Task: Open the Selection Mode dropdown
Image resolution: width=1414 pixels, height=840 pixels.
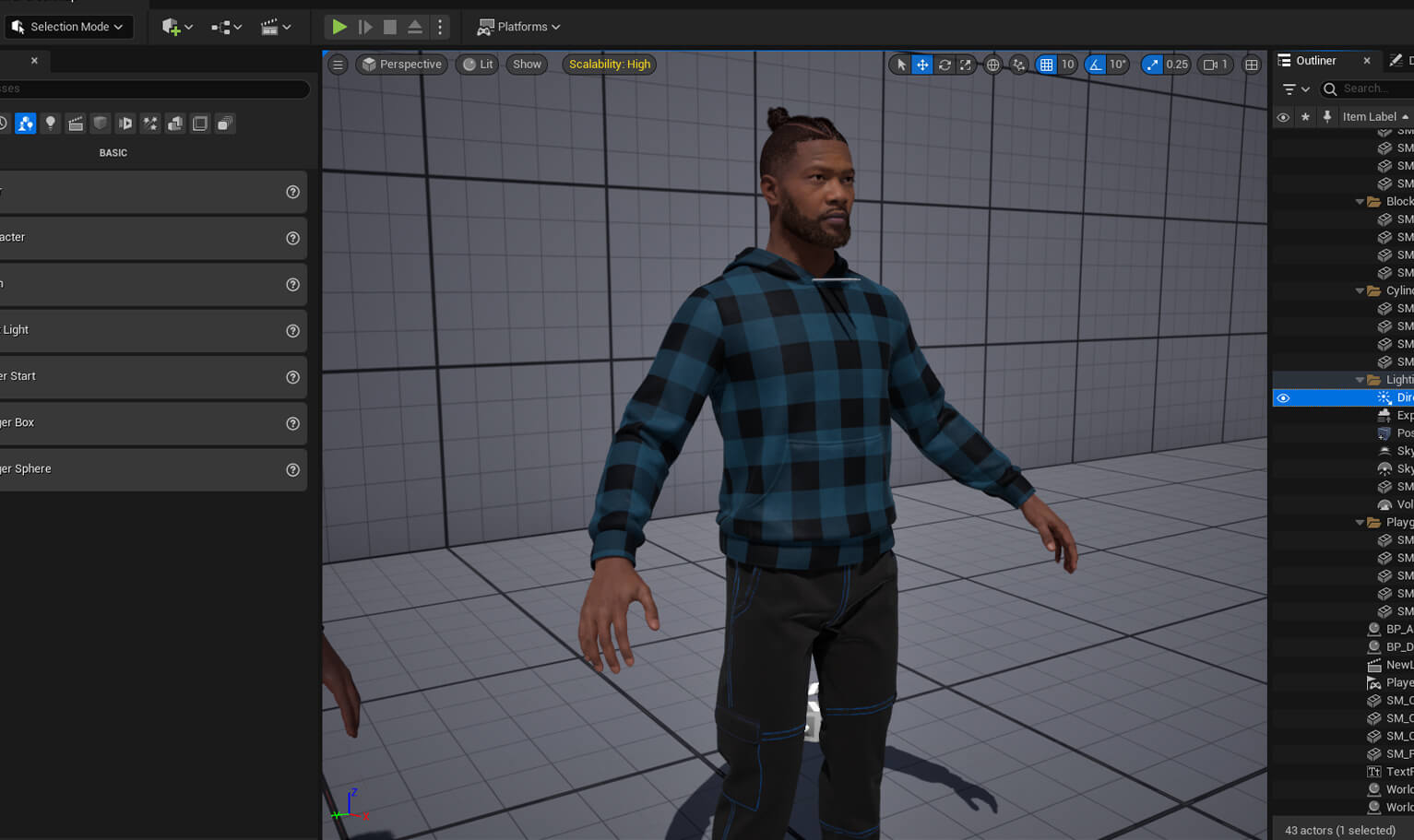Action: click(69, 27)
